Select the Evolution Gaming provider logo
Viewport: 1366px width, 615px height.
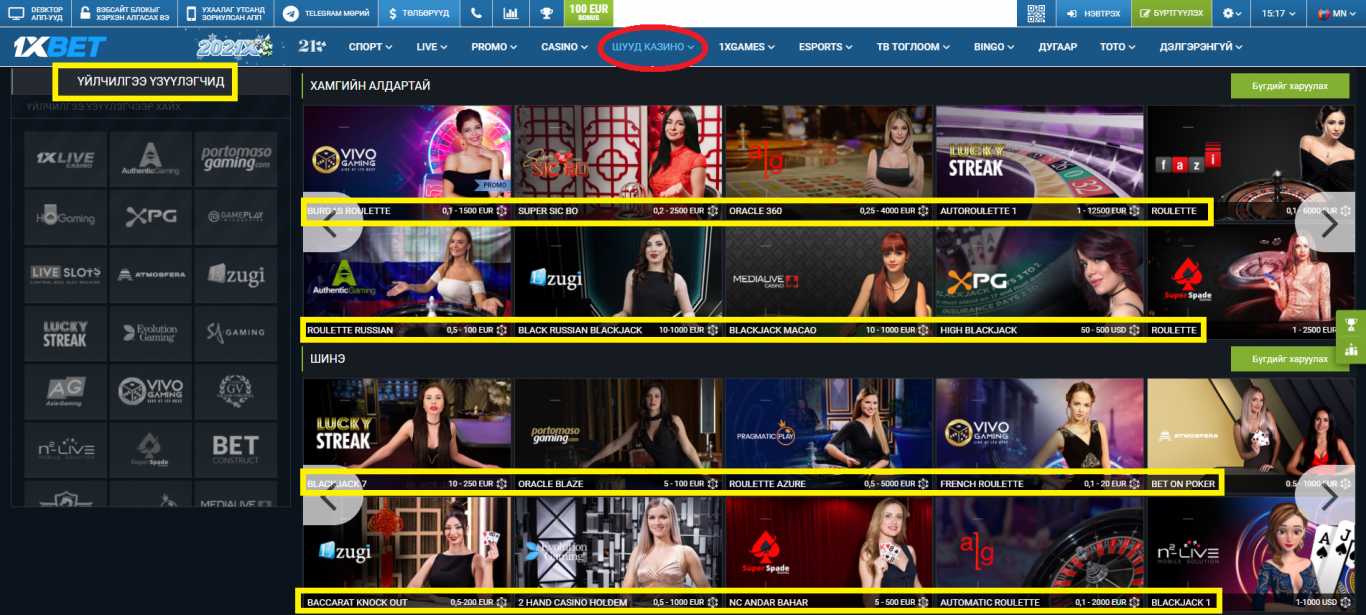(150, 333)
